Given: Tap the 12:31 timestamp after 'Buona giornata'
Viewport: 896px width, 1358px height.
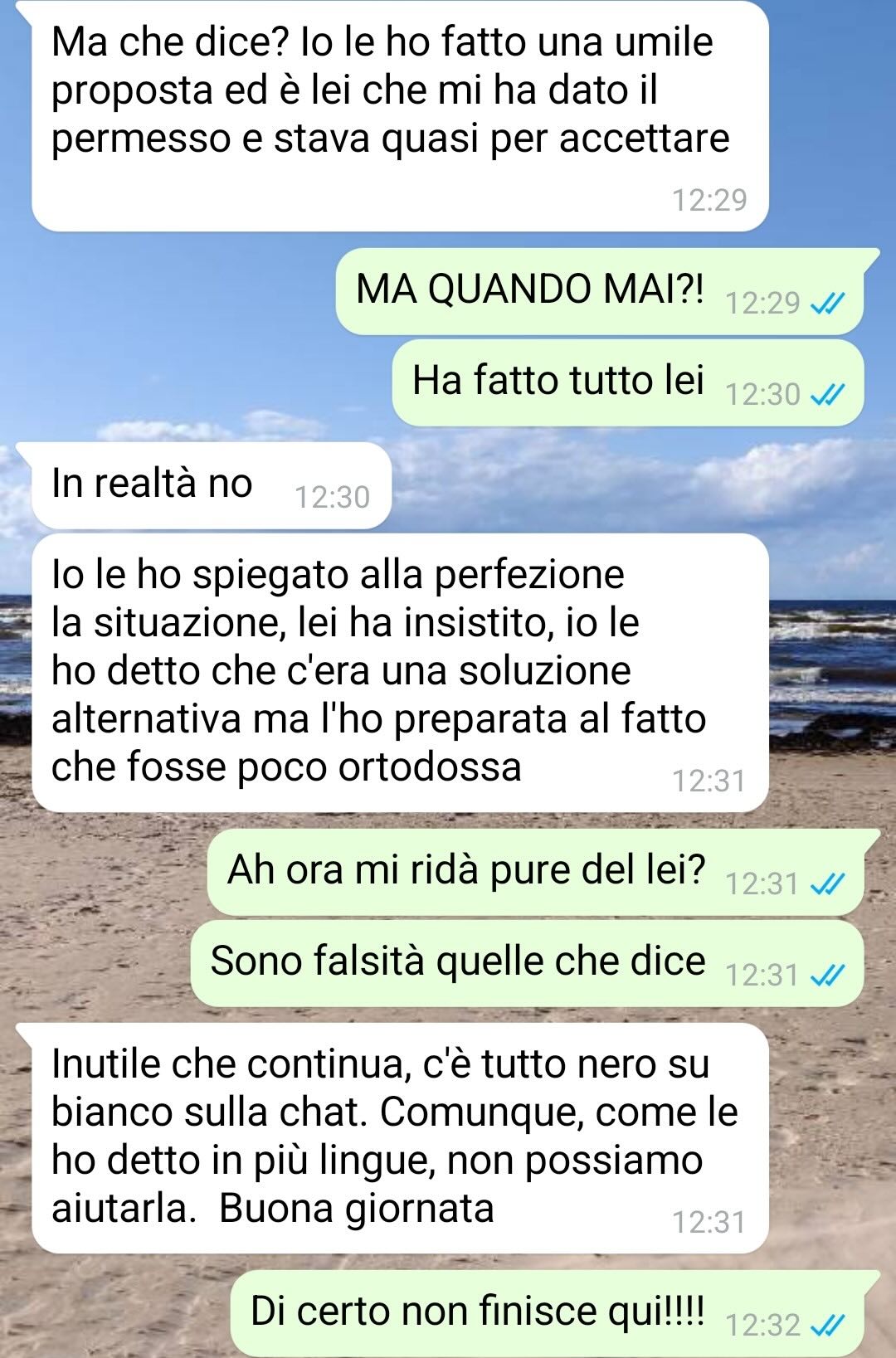Looking at the screenshot, I should [709, 1222].
